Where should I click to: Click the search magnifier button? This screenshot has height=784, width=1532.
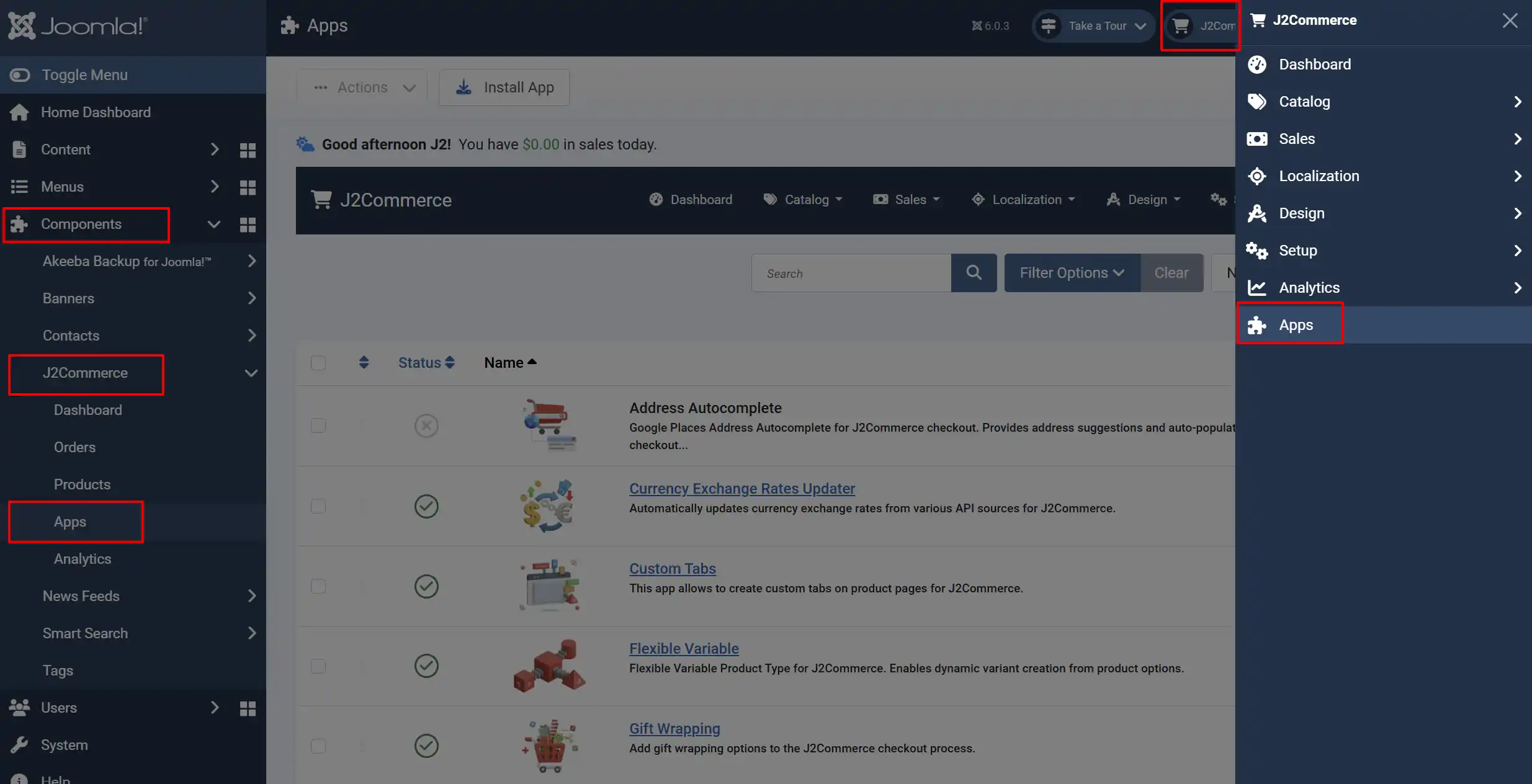point(974,273)
